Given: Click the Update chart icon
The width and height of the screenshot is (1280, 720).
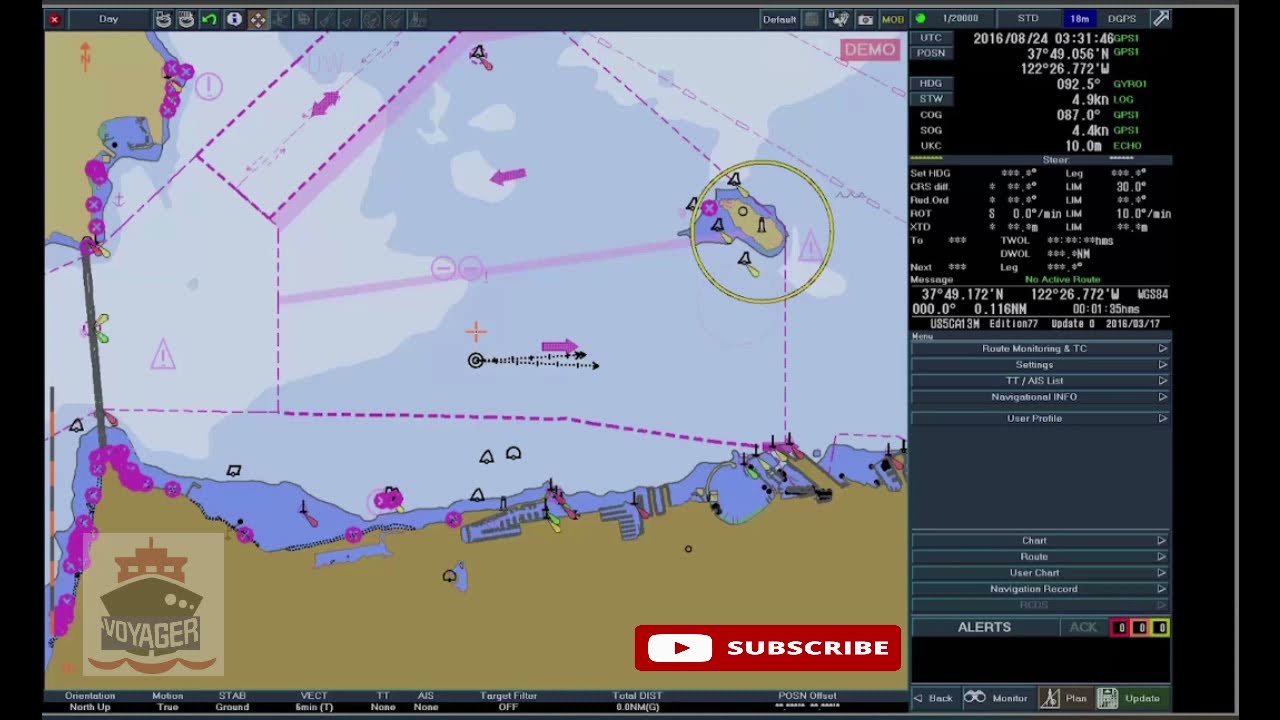Looking at the screenshot, I should coord(1107,698).
